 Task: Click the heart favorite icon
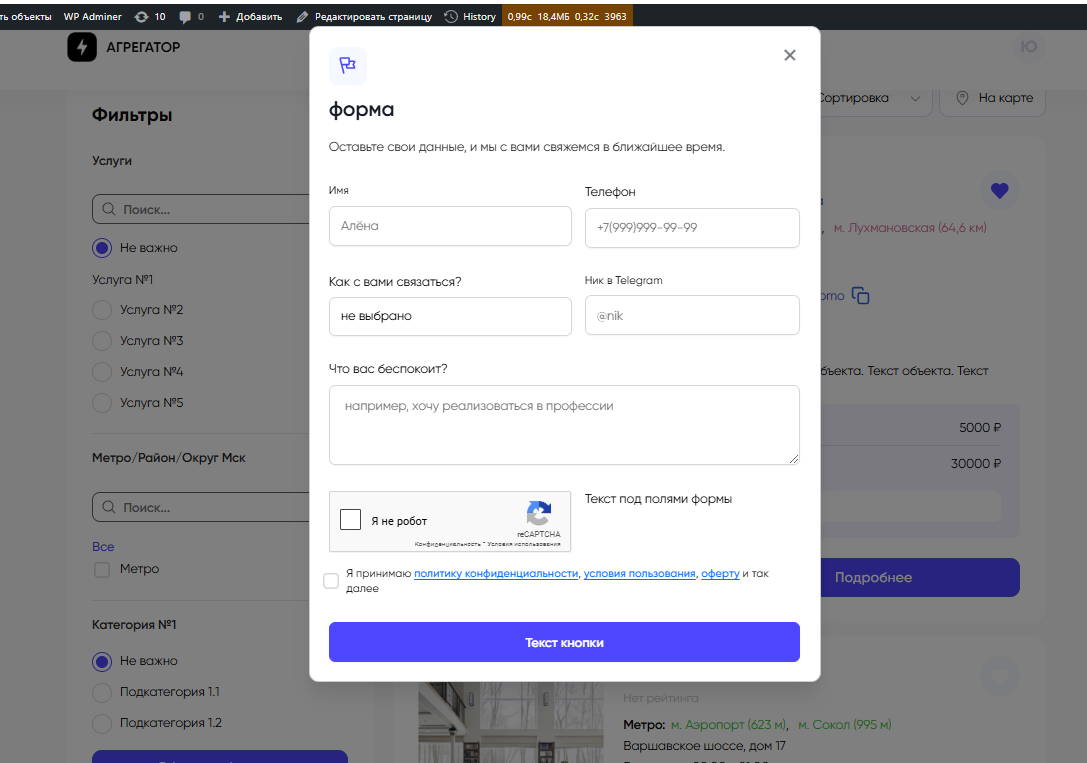999,190
